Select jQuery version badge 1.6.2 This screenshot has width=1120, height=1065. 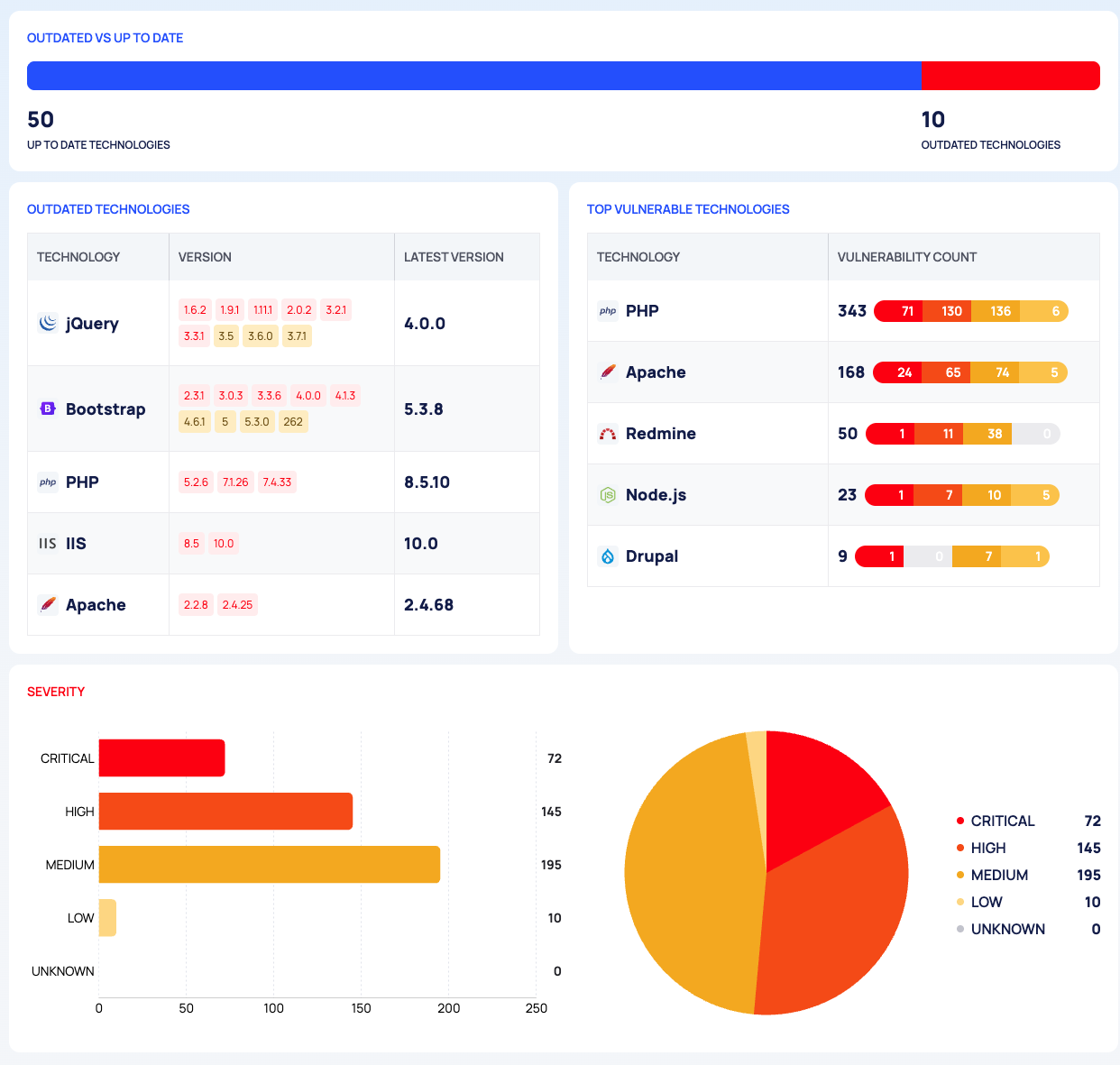195,310
